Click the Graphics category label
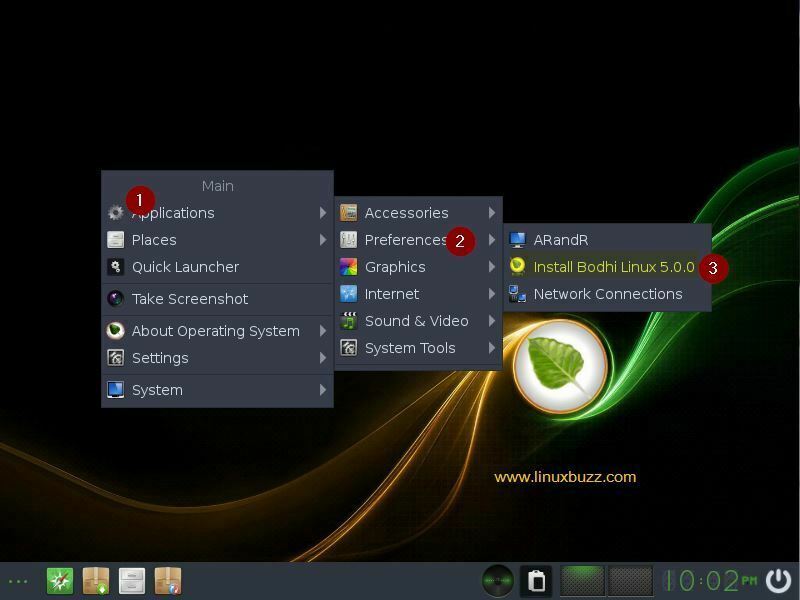This screenshot has height=600, width=800. click(395, 267)
